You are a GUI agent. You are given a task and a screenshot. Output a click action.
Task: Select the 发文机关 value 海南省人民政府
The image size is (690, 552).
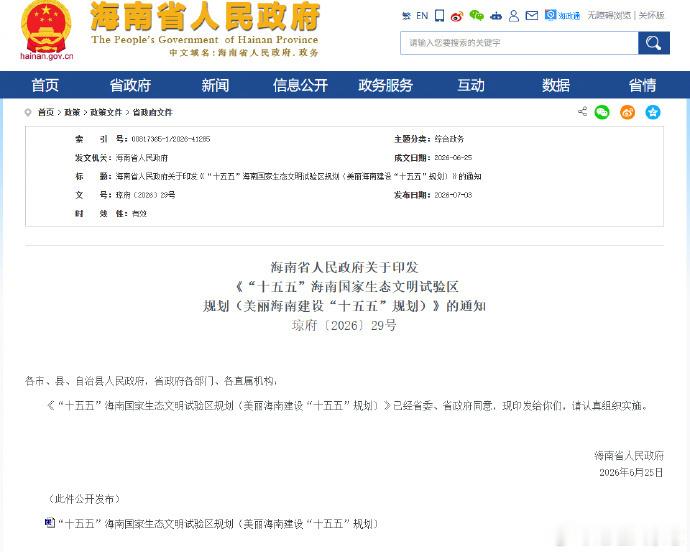coord(142,158)
